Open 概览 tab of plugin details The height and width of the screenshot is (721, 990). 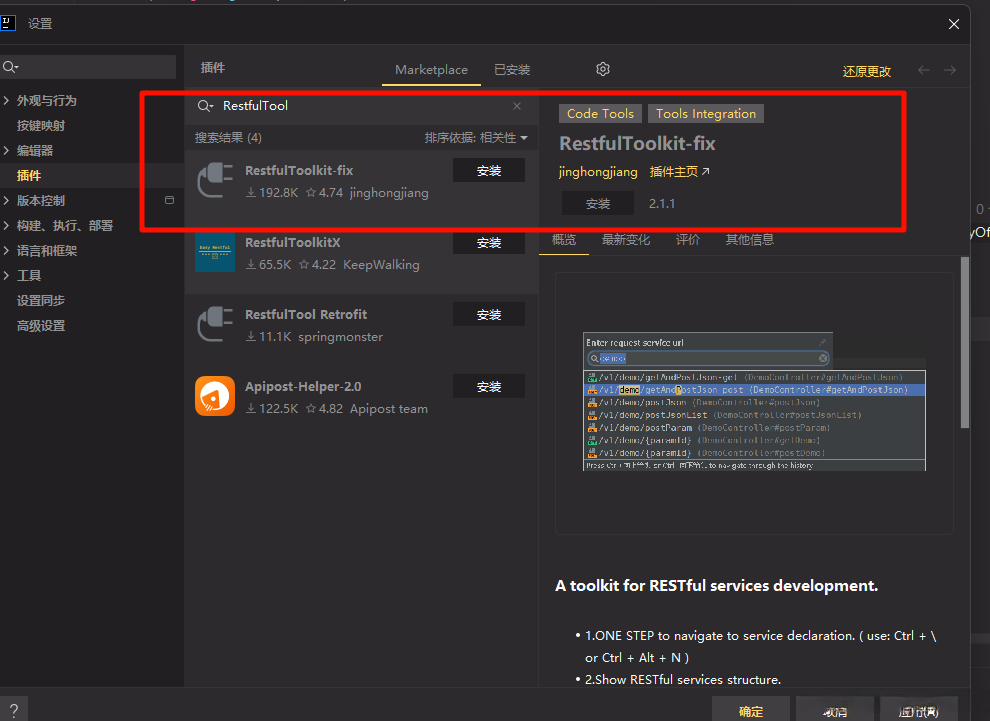(564, 239)
